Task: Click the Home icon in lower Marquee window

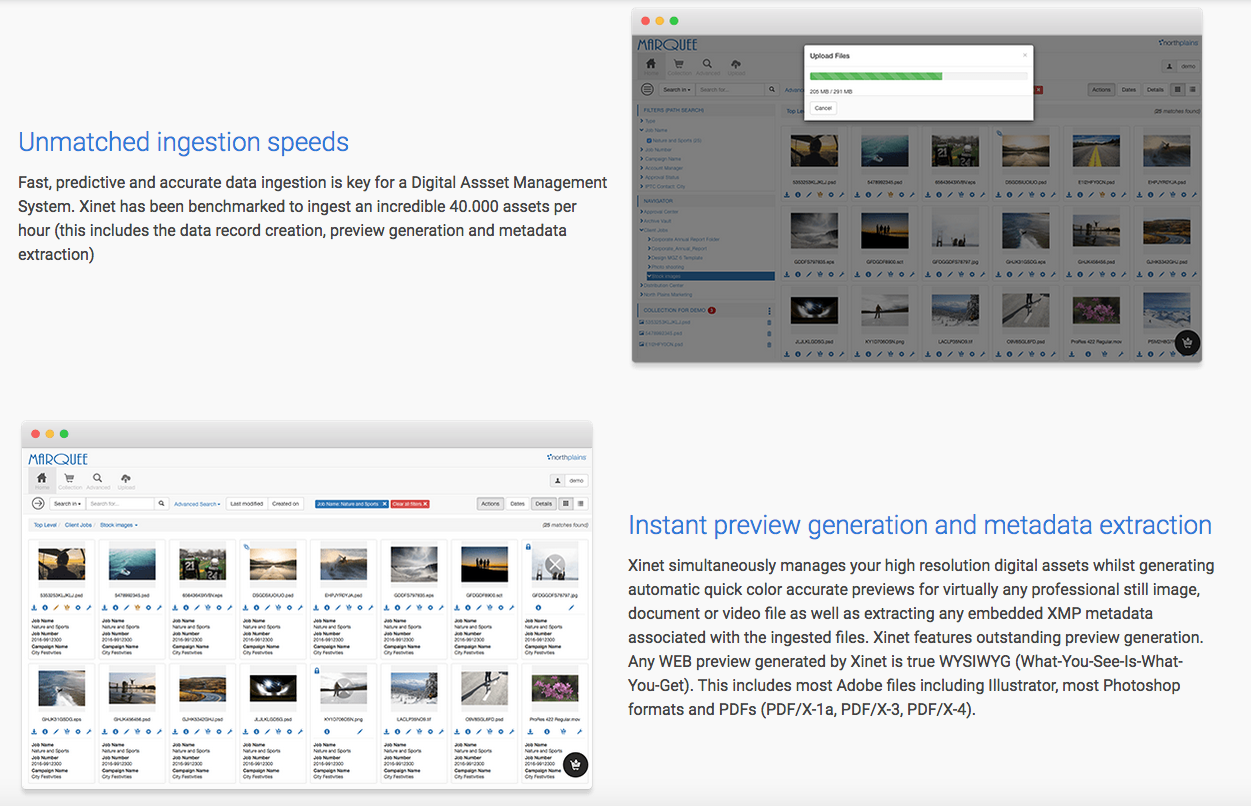Action: (41, 480)
